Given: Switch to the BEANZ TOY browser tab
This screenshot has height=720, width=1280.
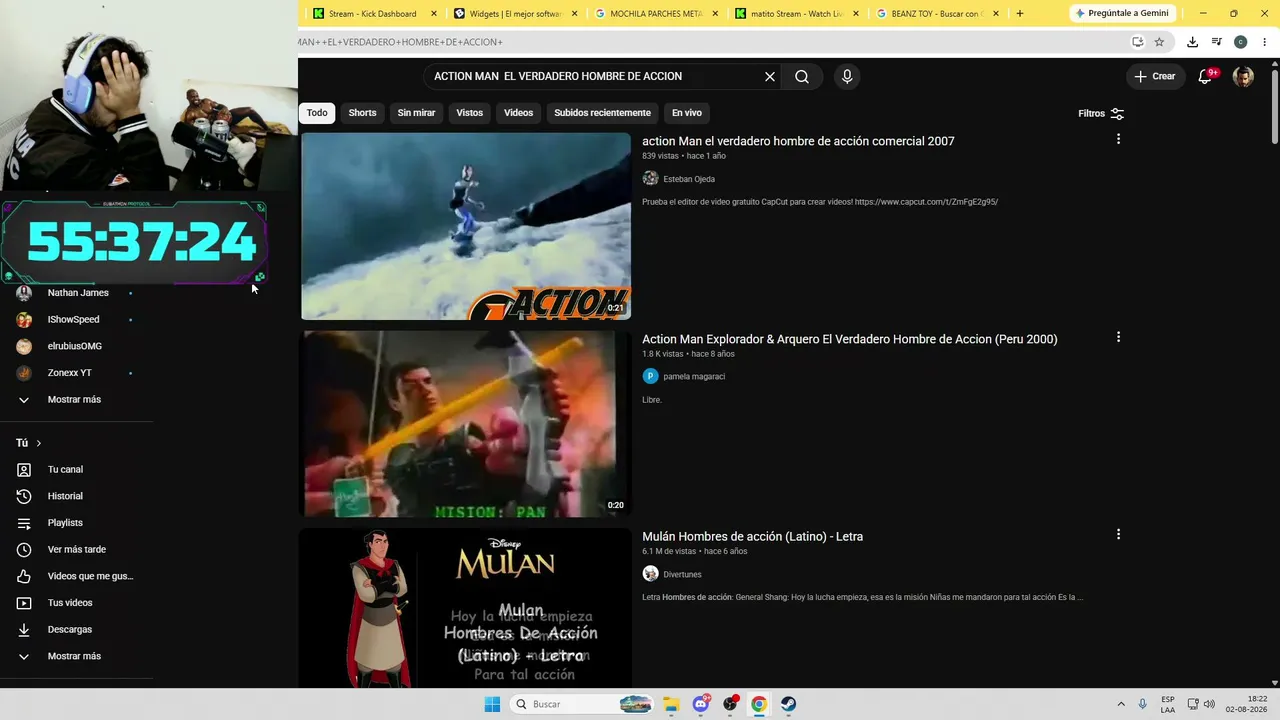Looking at the screenshot, I should point(936,14).
